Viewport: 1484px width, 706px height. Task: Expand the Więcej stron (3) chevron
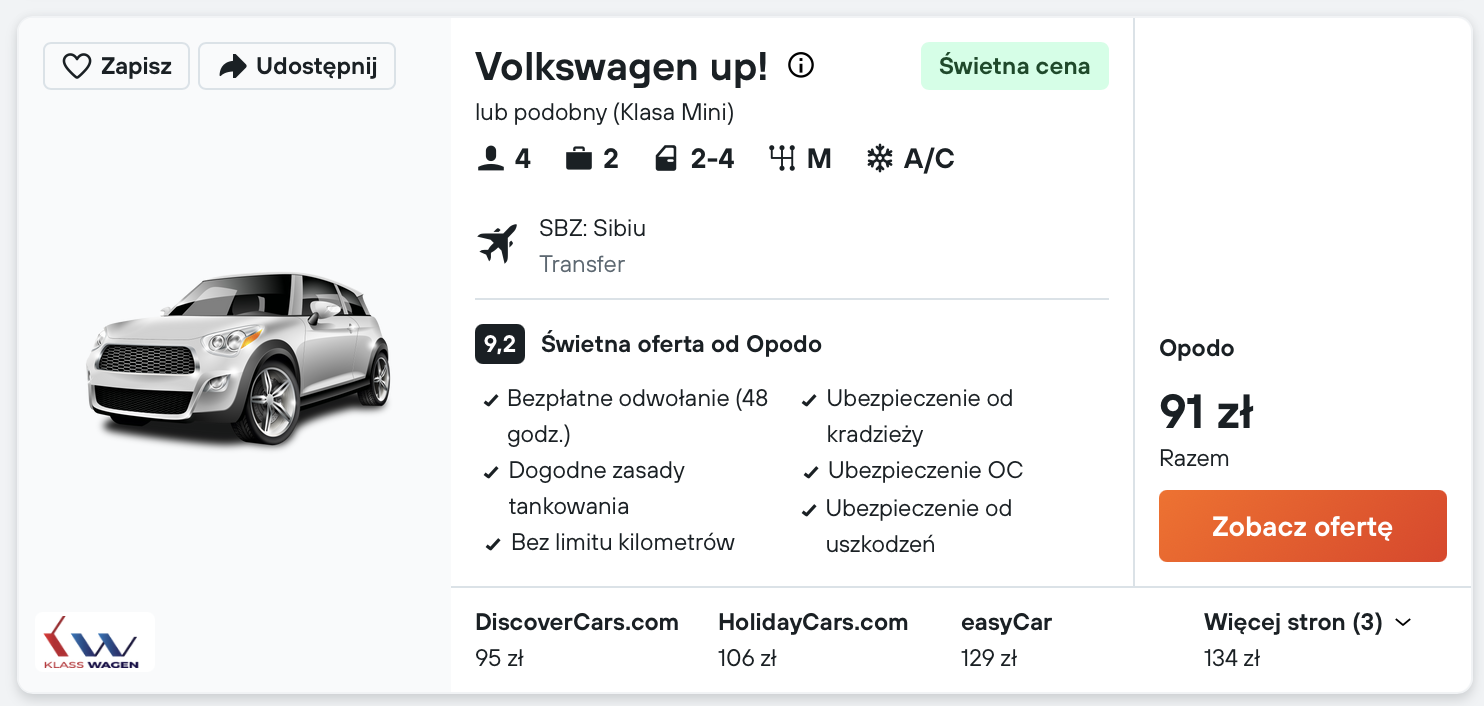click(1403, 623)
